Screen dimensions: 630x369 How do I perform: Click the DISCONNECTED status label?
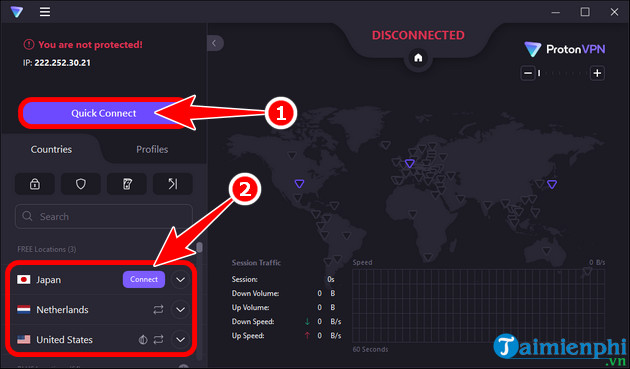[418, 35]
